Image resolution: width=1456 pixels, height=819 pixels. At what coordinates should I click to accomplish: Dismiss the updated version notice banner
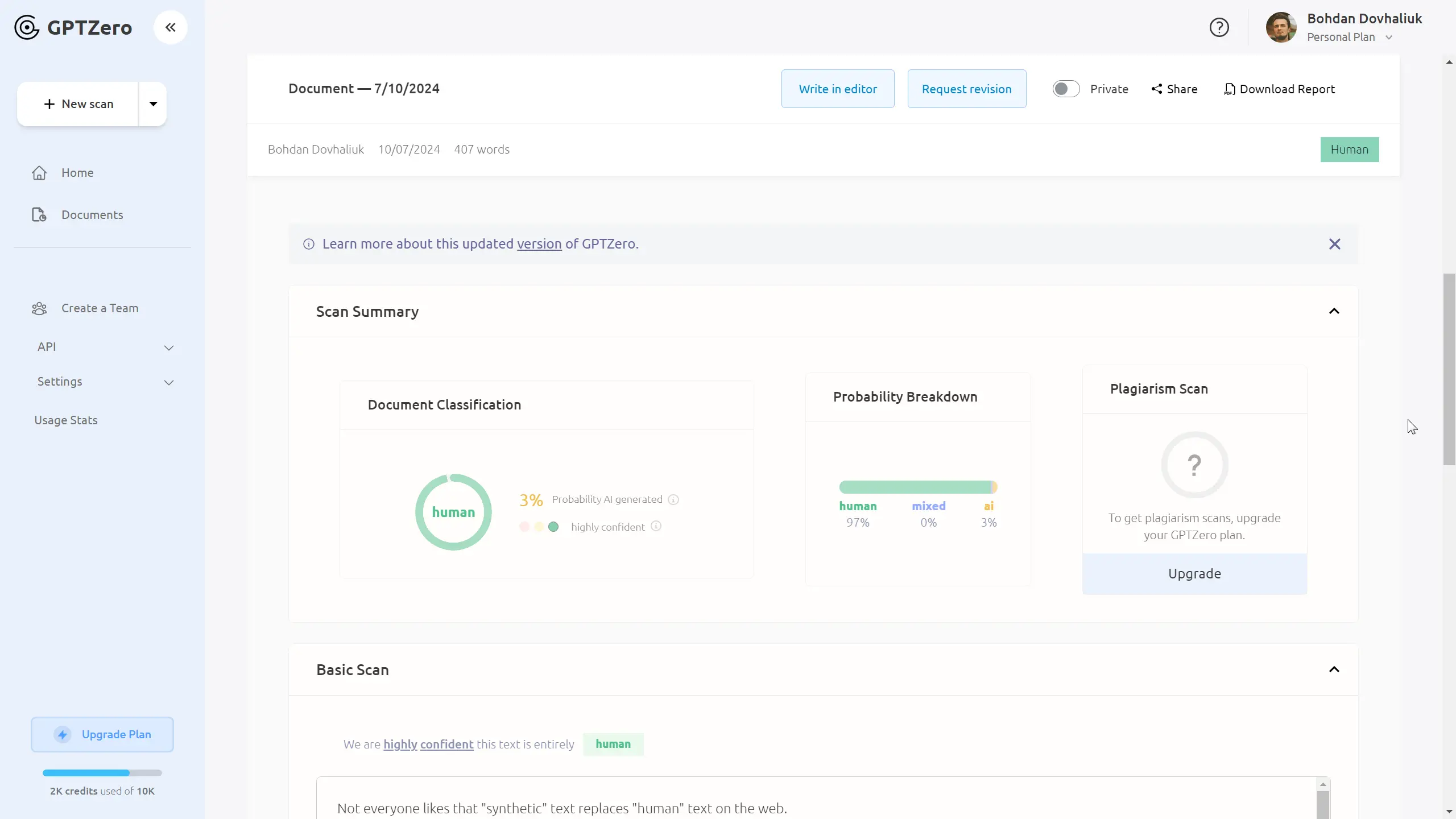click(1334, 244)
